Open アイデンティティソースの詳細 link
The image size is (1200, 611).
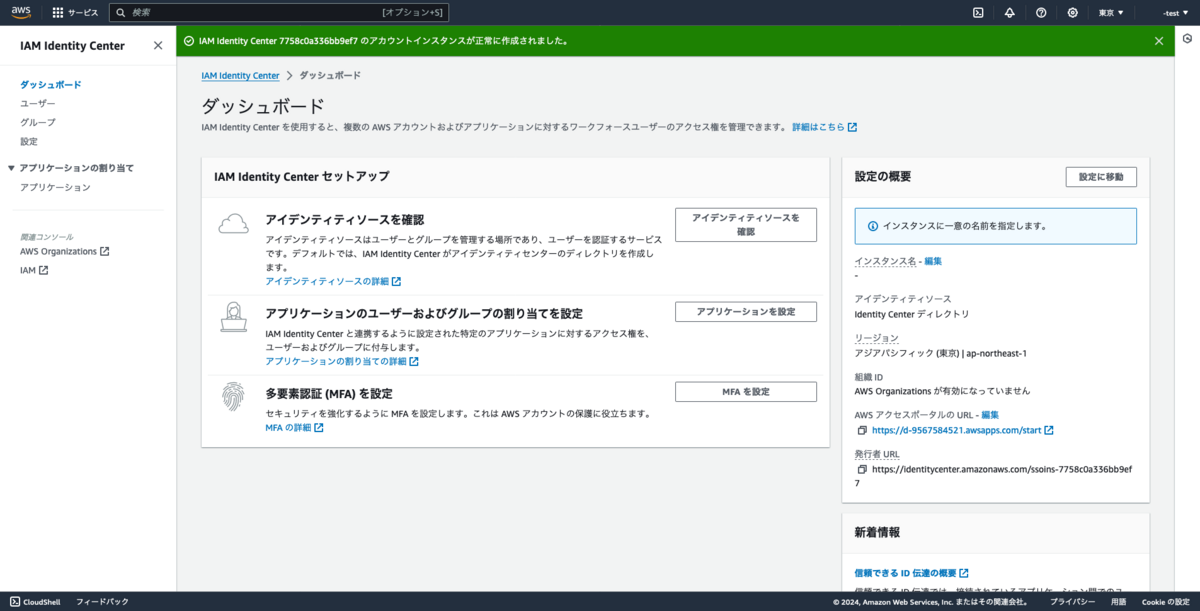pos(333,282)
